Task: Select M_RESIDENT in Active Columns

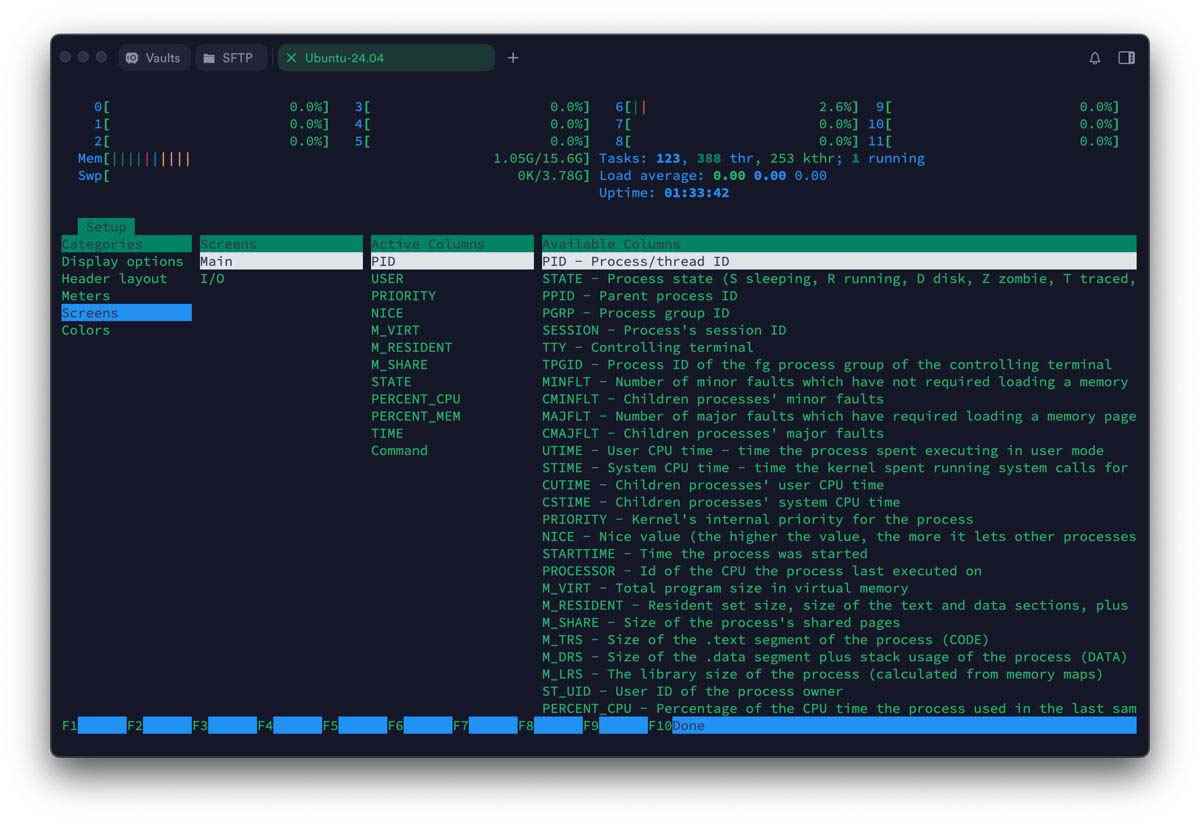Action: [452, 347]
